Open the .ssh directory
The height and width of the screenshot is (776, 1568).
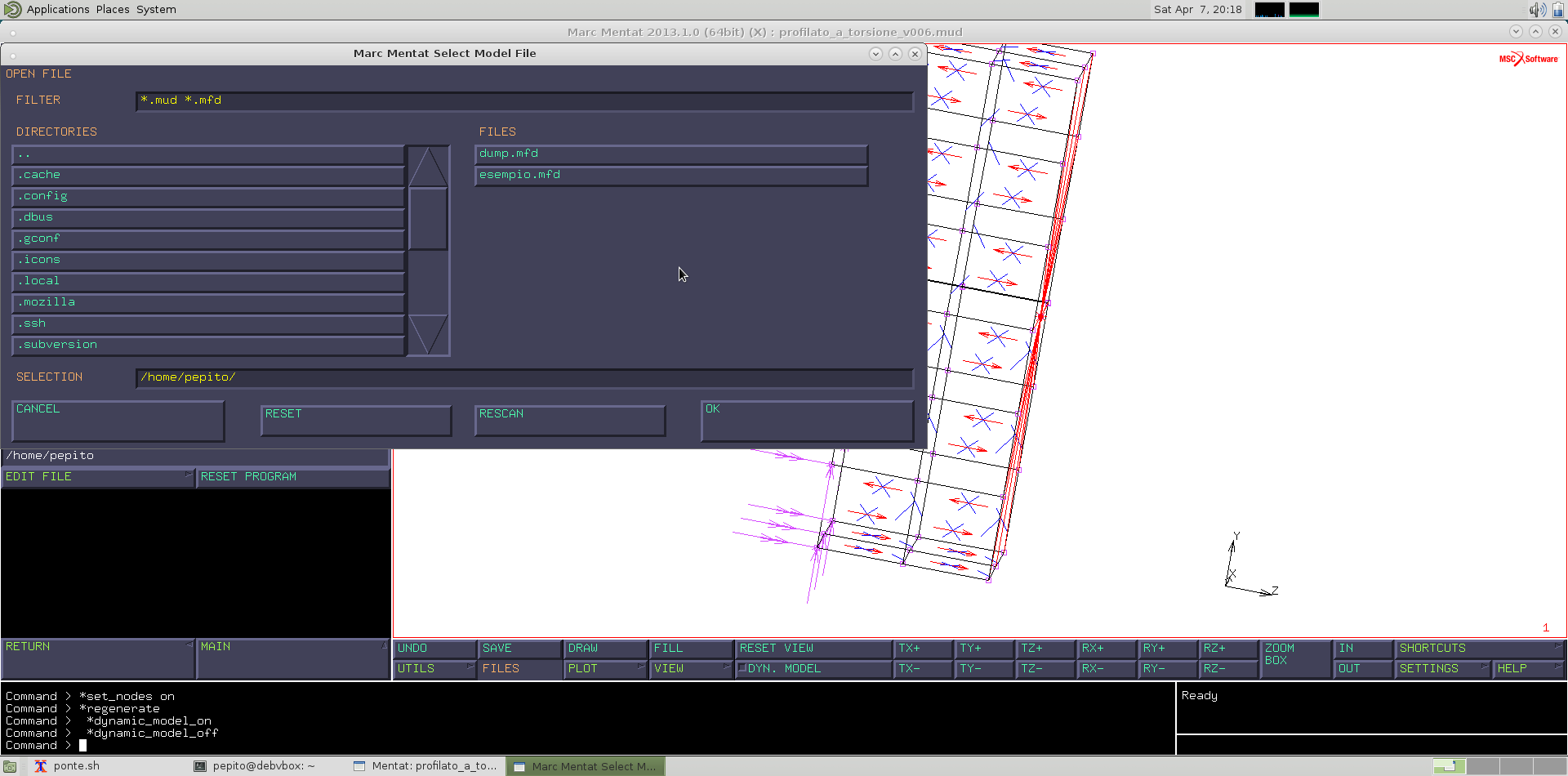click(208, 324)
